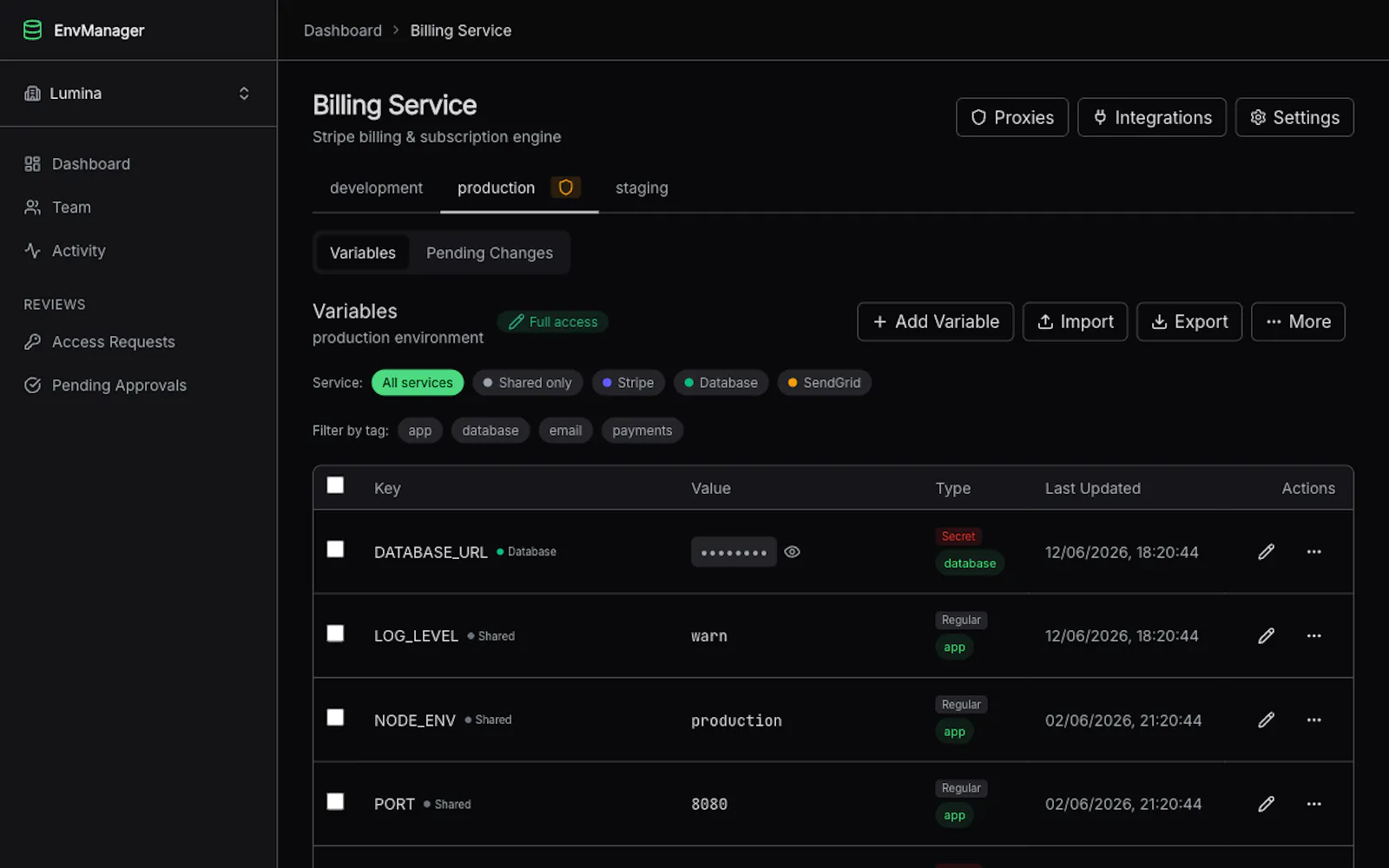
Task: Click the Type column header
Action: tap(953, 489)
